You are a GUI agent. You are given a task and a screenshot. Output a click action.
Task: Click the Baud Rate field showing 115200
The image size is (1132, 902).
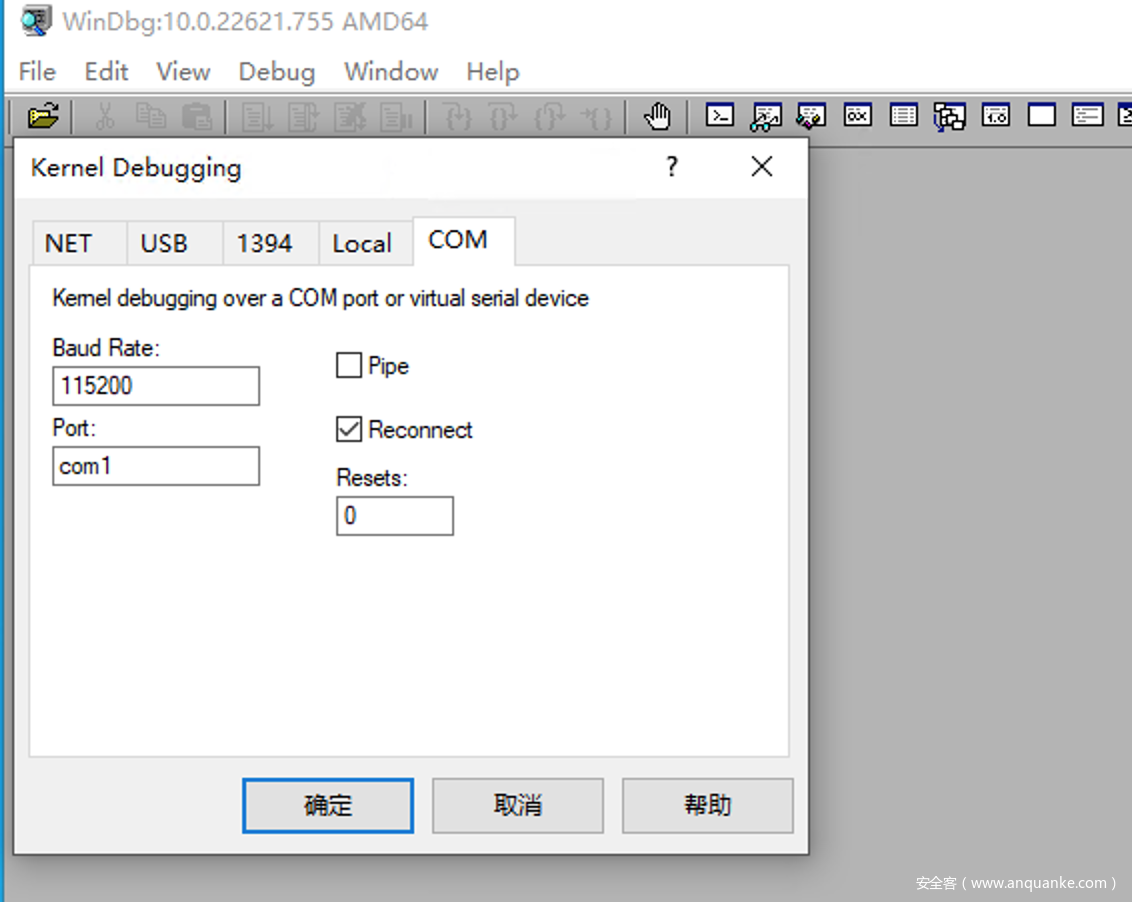156,386
